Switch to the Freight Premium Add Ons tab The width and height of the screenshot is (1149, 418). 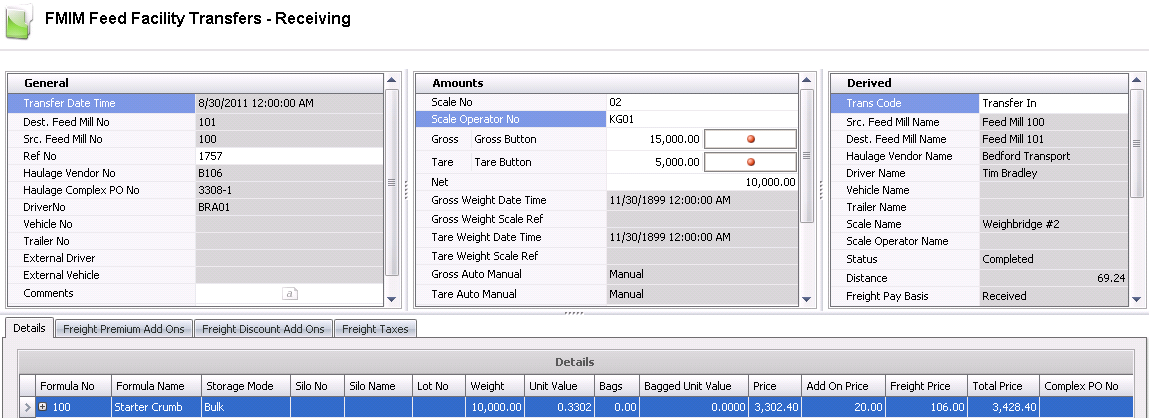[x=123, y=328]
